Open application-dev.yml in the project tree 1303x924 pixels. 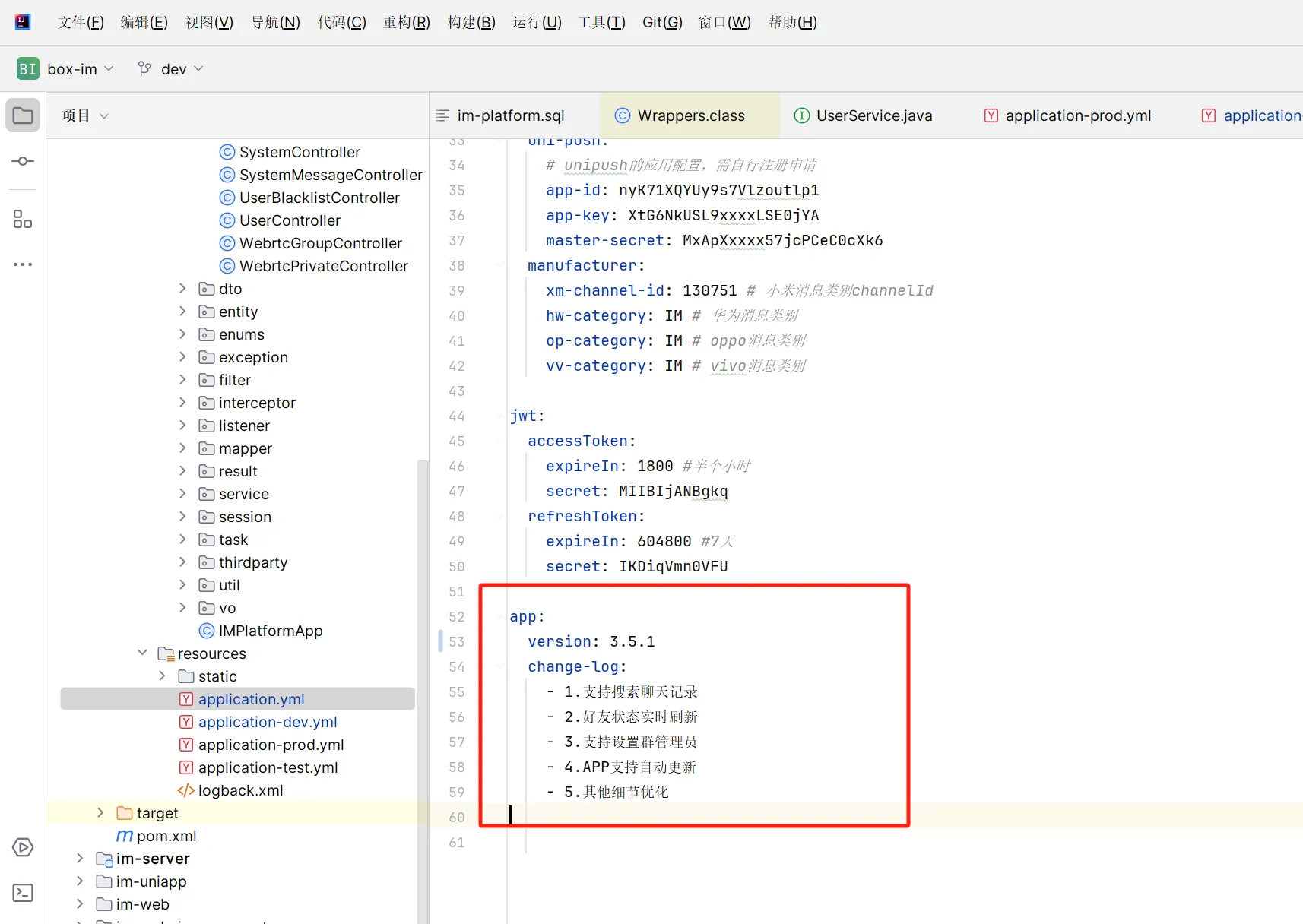(267, 722)
